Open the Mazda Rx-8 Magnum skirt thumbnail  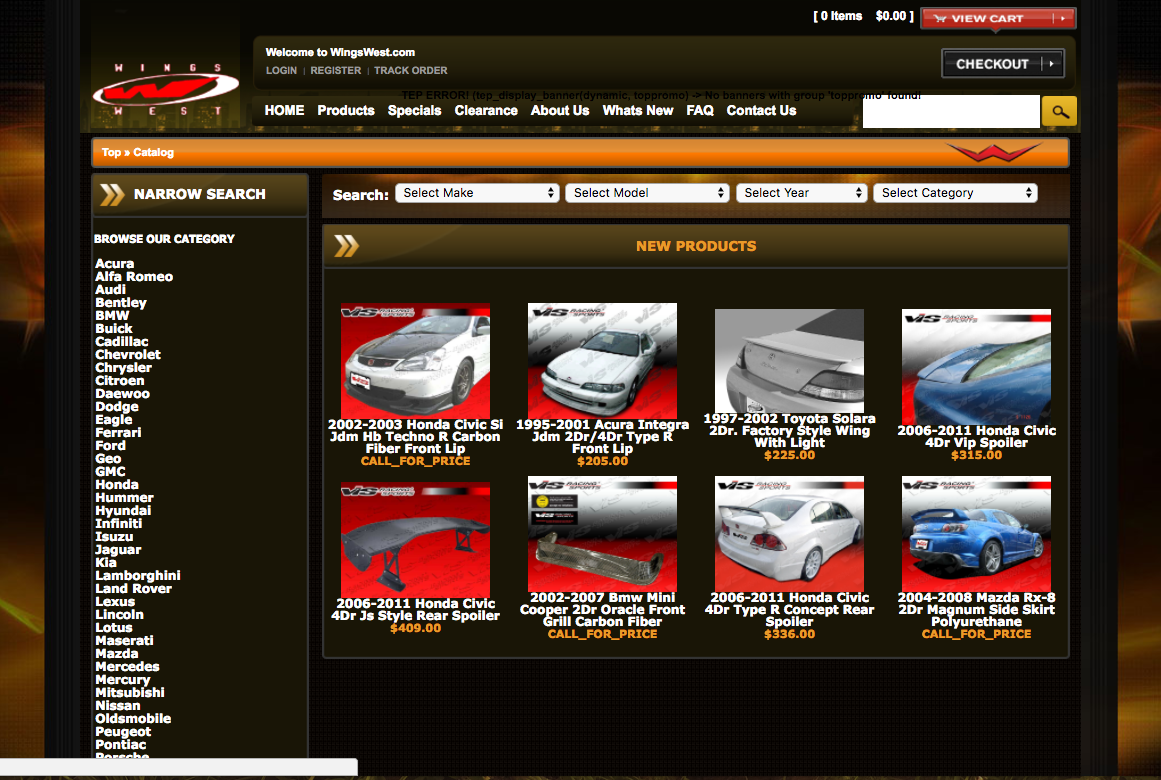click(976, 534)
